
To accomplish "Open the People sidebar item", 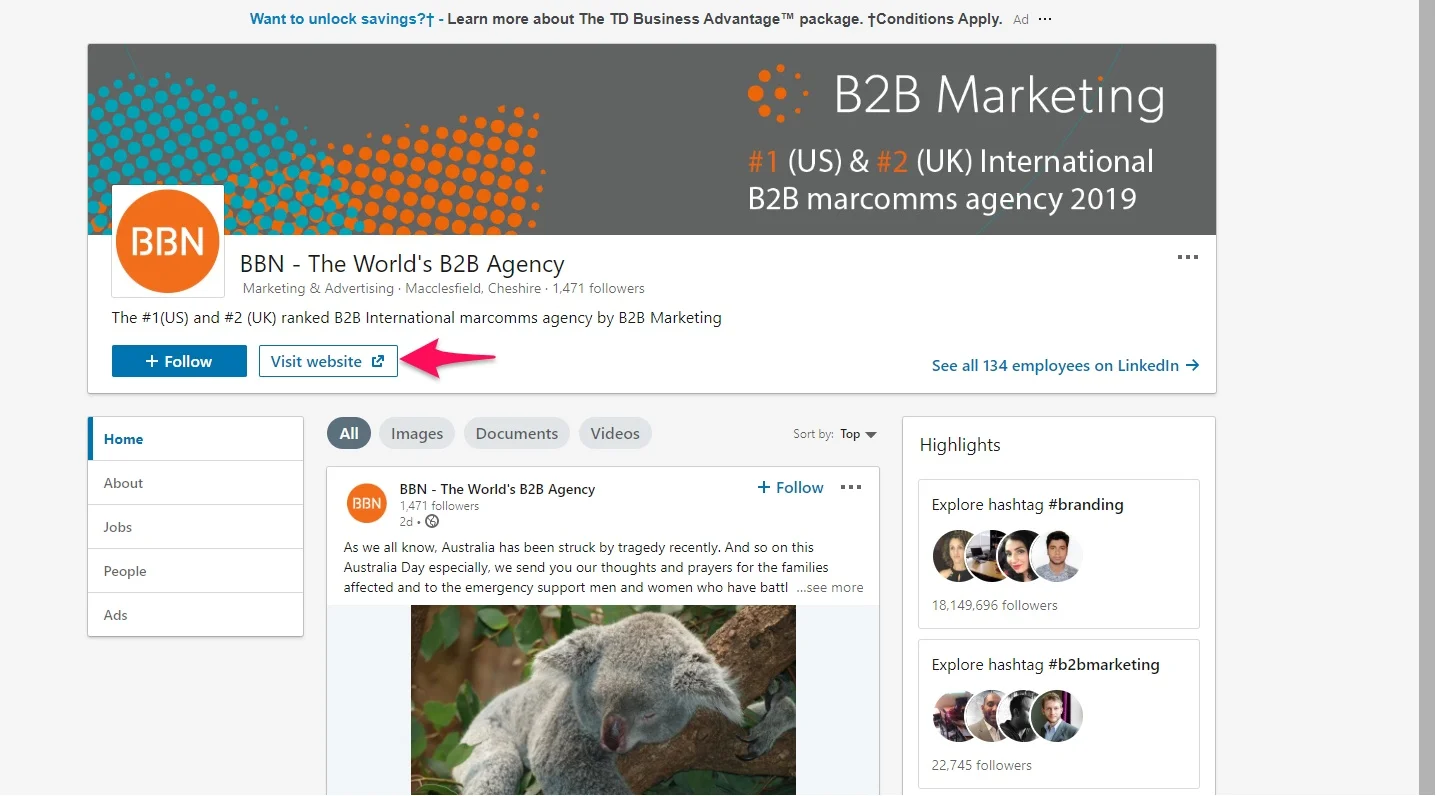I will tap(196, 571).
